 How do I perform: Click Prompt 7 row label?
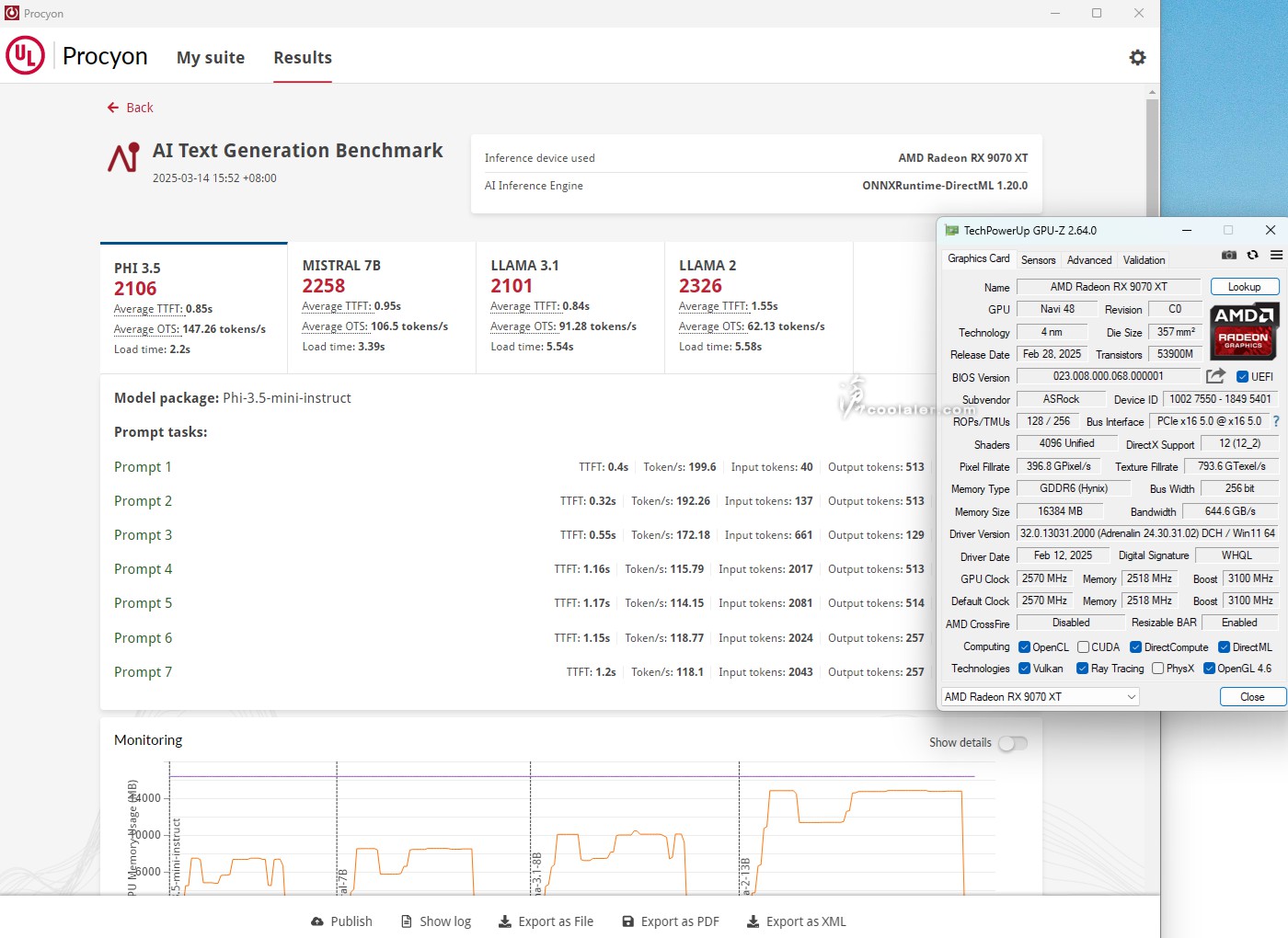[x=143, y=672]
